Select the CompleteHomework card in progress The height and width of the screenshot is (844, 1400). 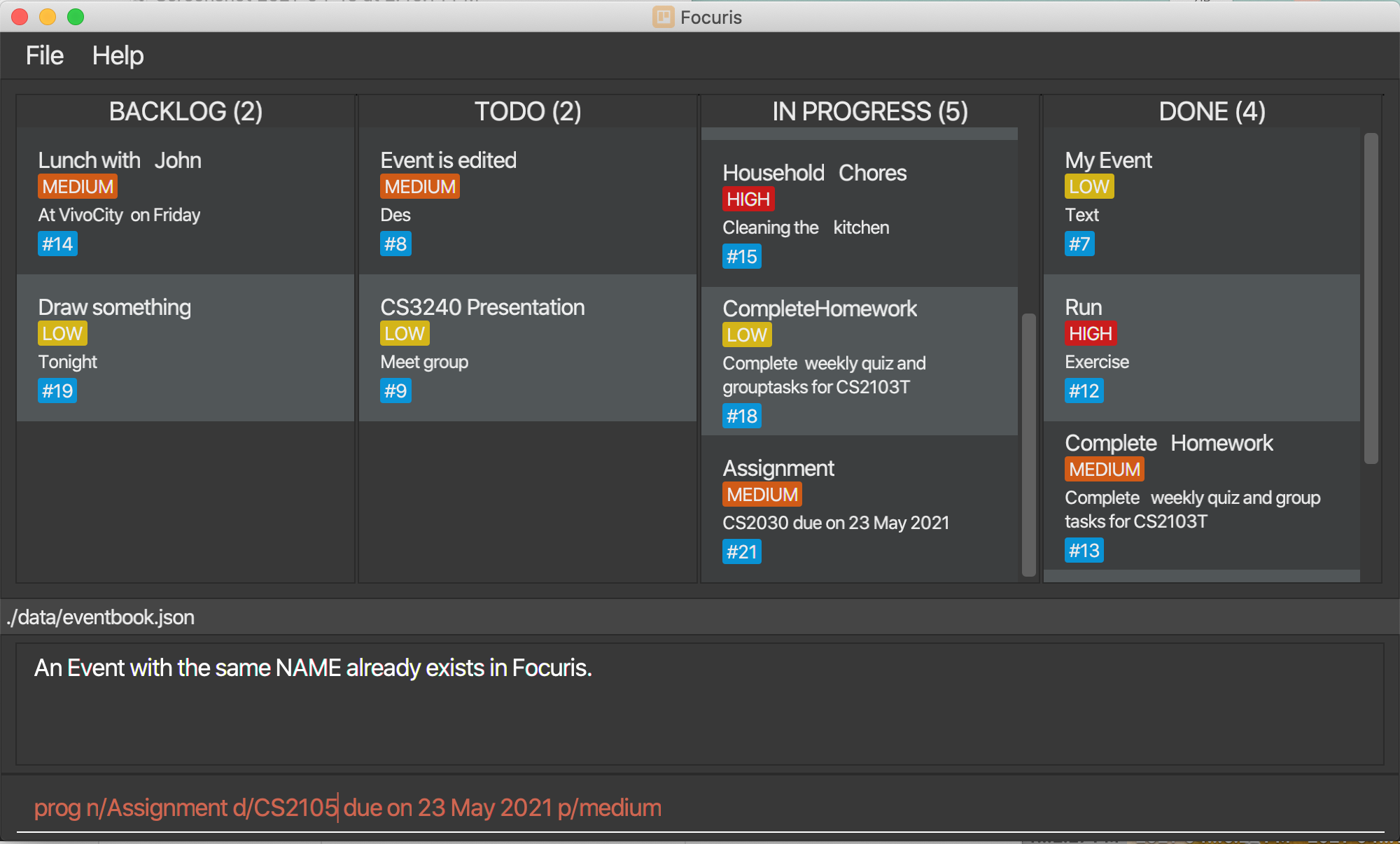point(859,361)
